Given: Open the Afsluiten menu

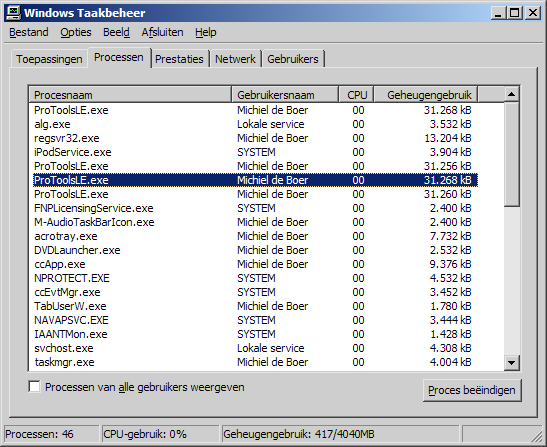Looking at the screenshot, I should 162,32.
